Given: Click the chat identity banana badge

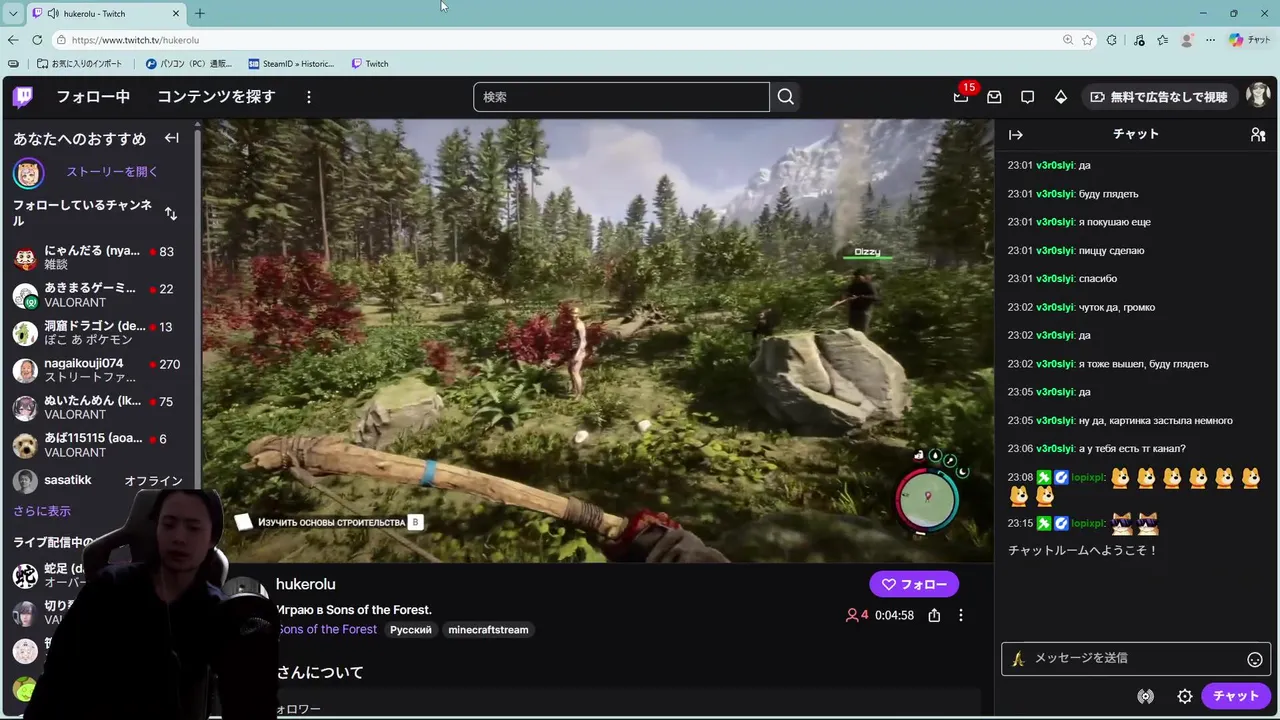Looking at the screenshot, I should [1018, 658].
